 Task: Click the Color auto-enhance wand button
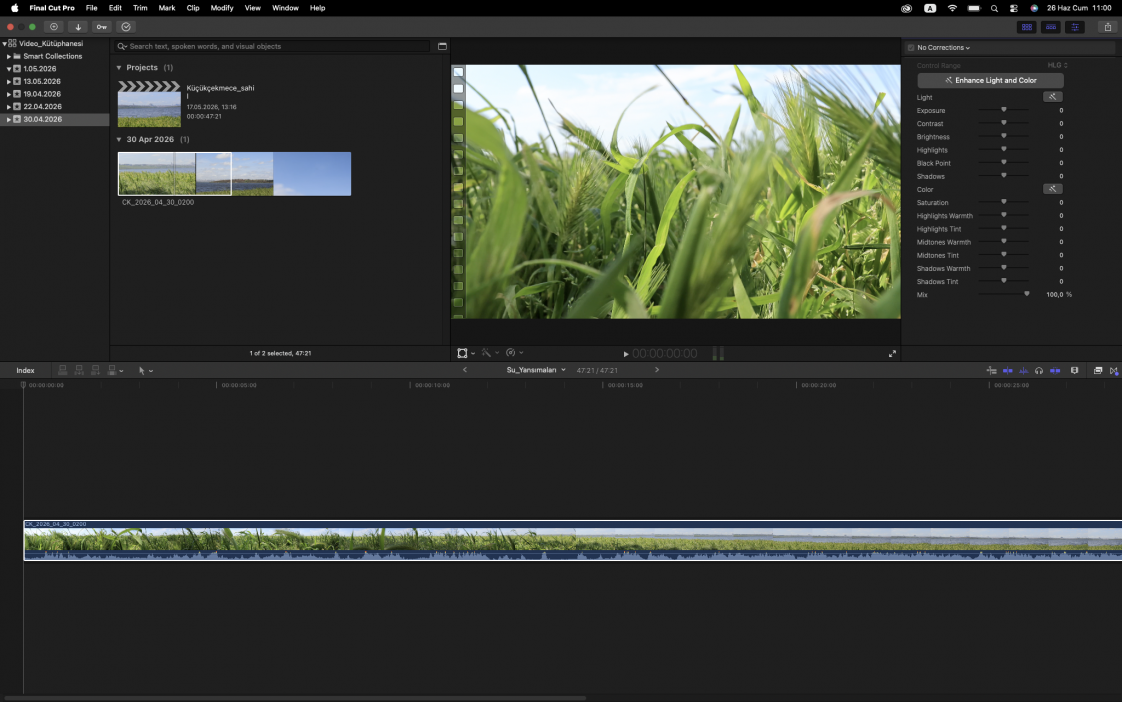(1052, 189)
